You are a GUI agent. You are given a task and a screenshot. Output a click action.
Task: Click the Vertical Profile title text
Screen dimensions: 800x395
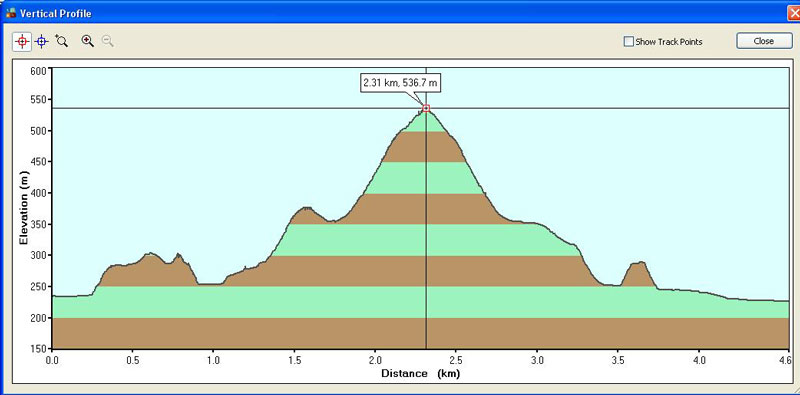pos(56,13)
